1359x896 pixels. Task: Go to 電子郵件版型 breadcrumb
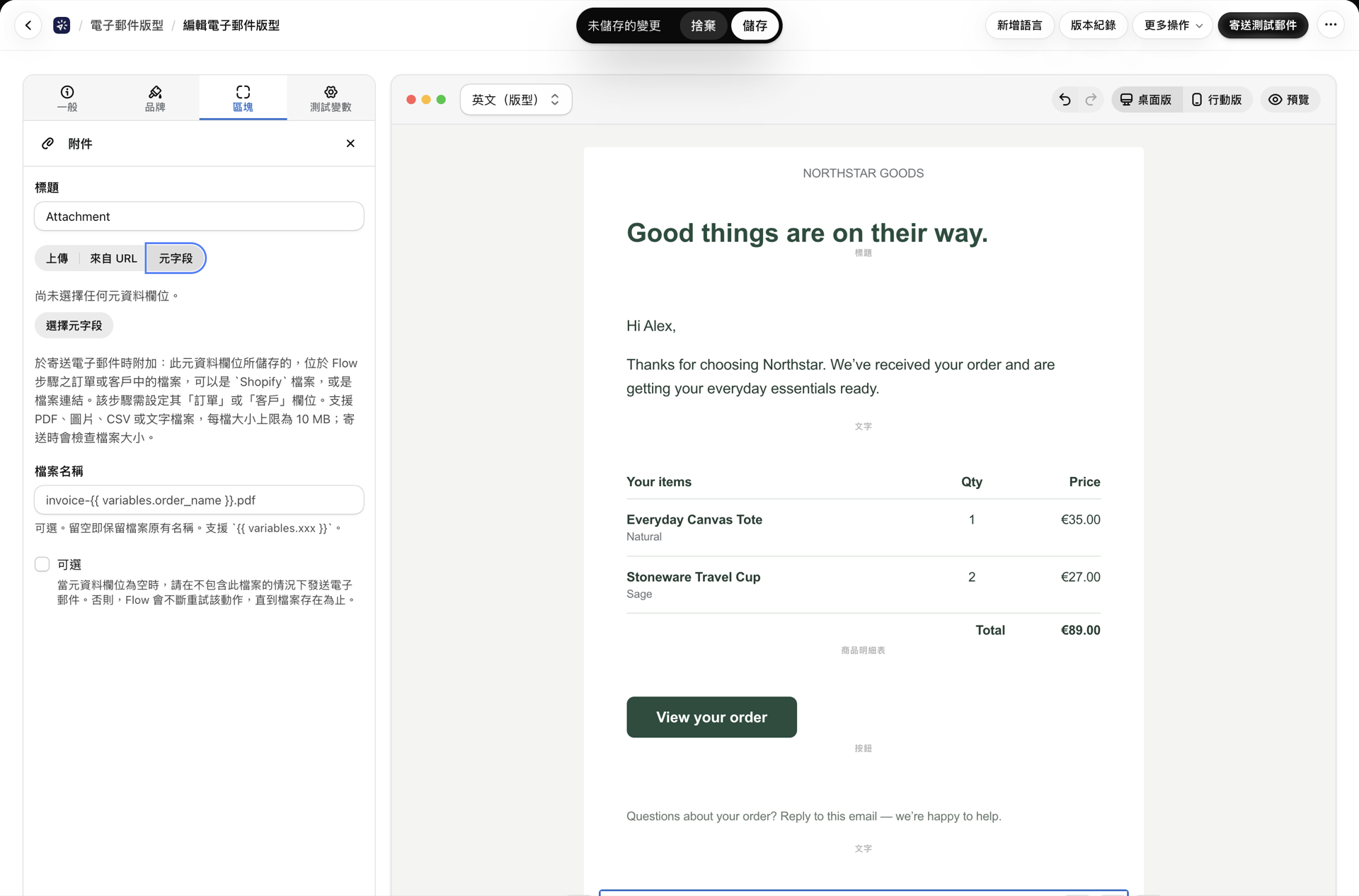tap(127, 25)
